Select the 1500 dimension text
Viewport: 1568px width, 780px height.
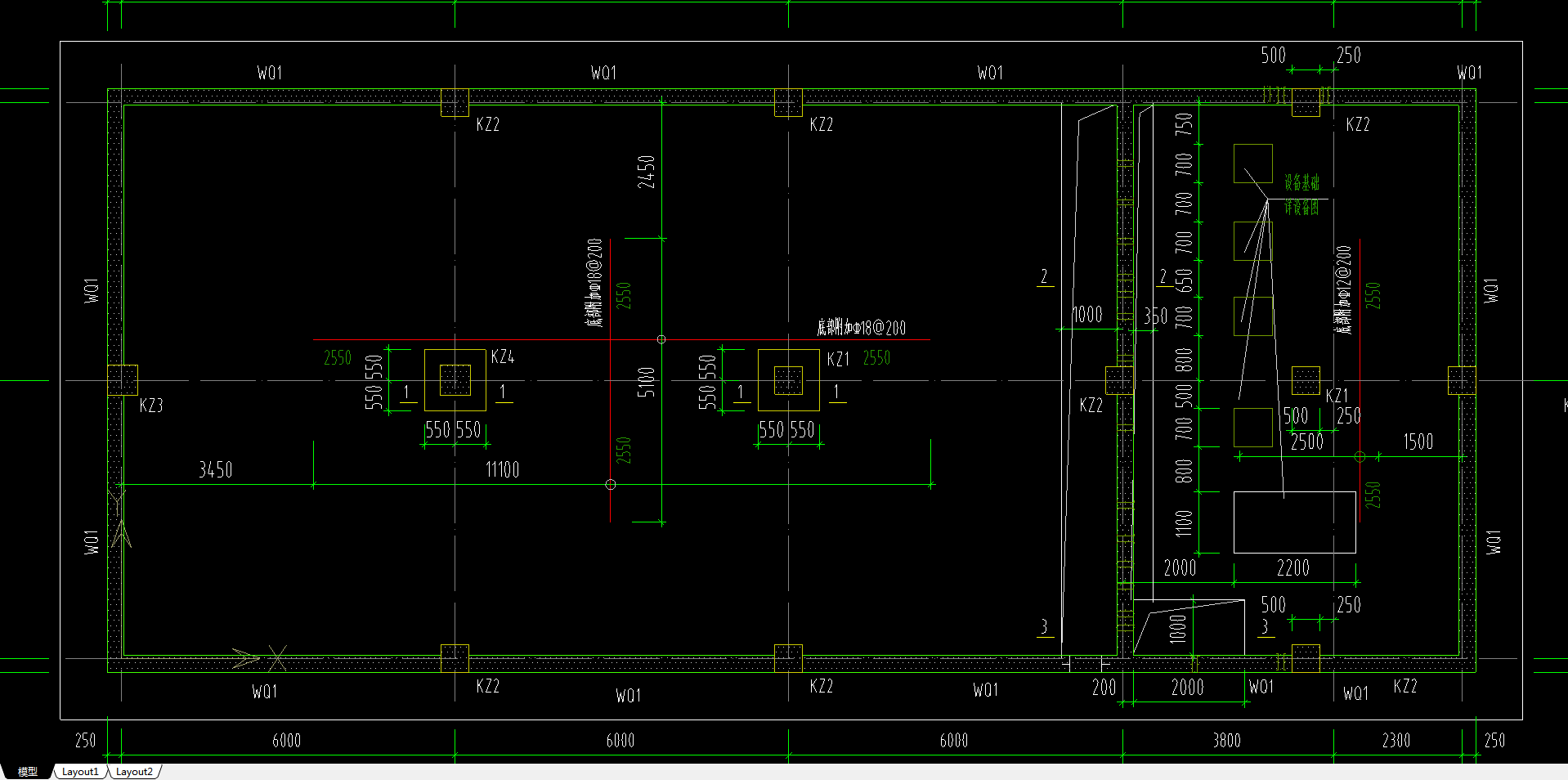[1418, 442]
